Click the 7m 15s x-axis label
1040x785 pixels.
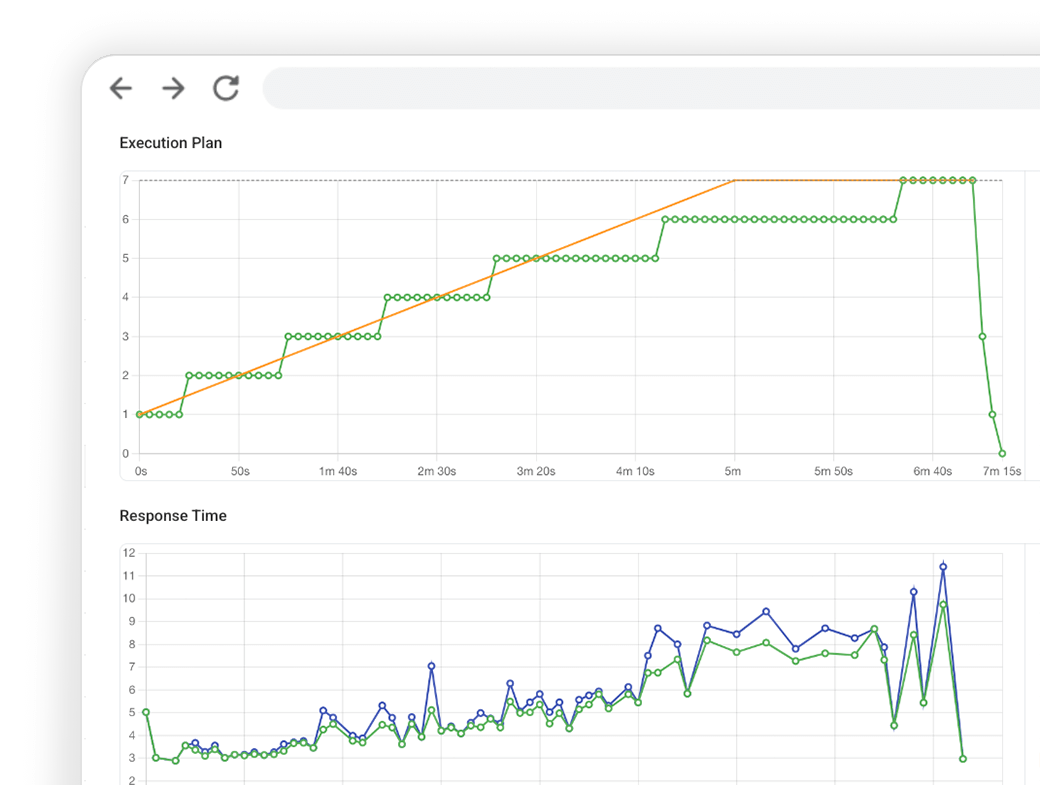click(x=1001, y=471)
